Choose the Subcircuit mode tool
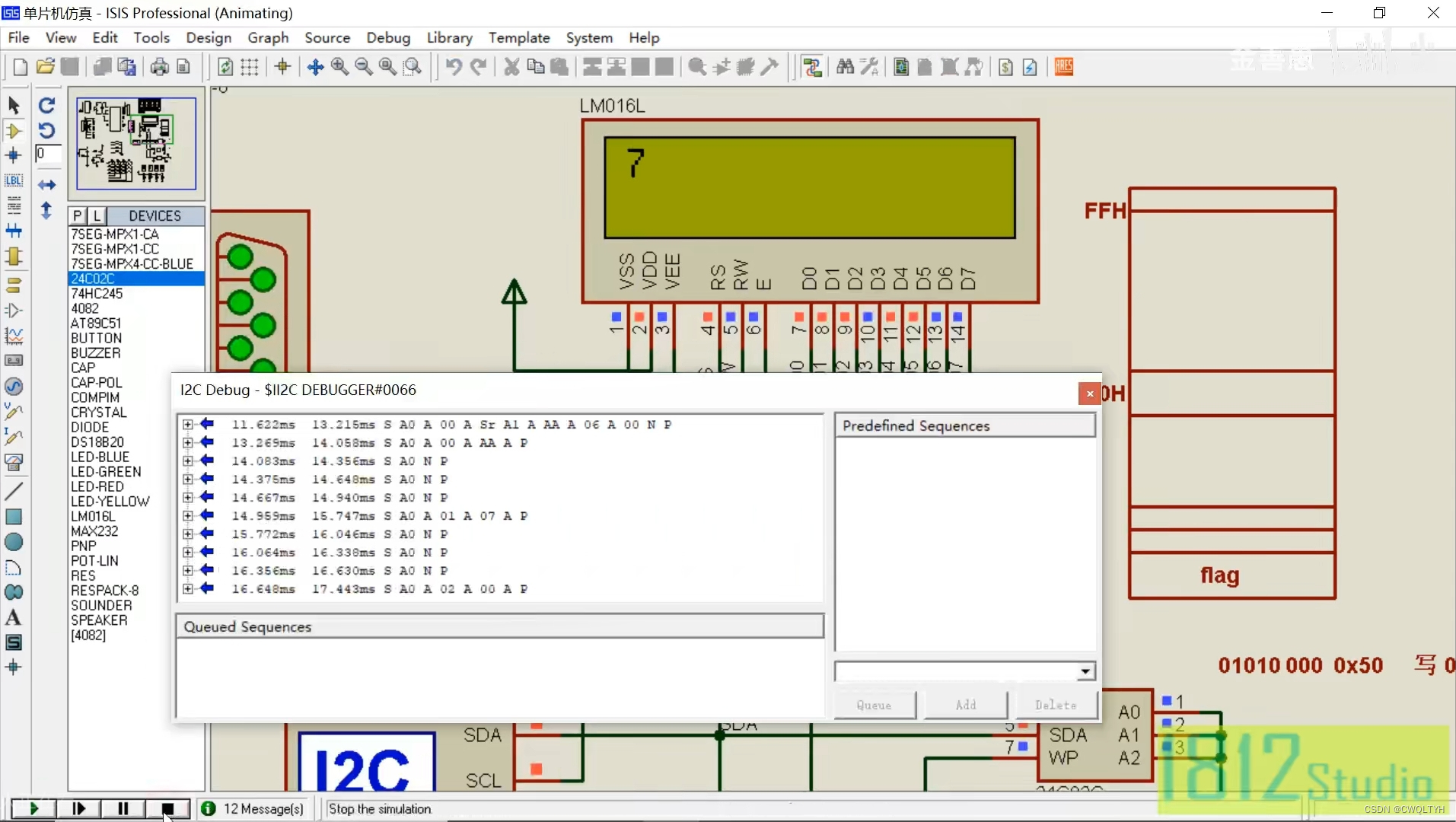The height and width of the screenshot is (822, 1456). [14, 256]
